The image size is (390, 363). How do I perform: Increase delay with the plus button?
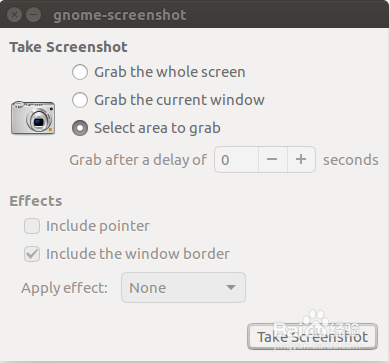pos(301,160)
